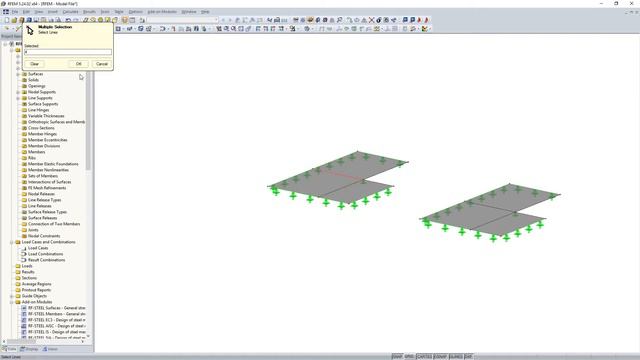Viewport: 640px width, 360px height.
Task: Expand the Line Supports tree node
Action: [x=18, y=98]
